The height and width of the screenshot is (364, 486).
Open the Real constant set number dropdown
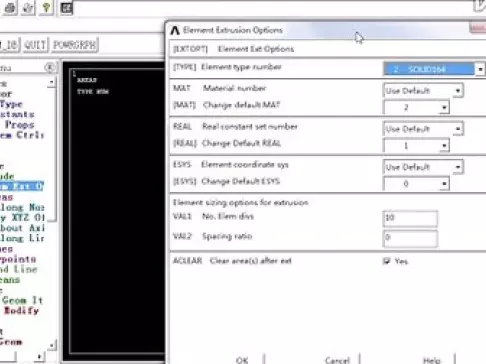[423, 129]
